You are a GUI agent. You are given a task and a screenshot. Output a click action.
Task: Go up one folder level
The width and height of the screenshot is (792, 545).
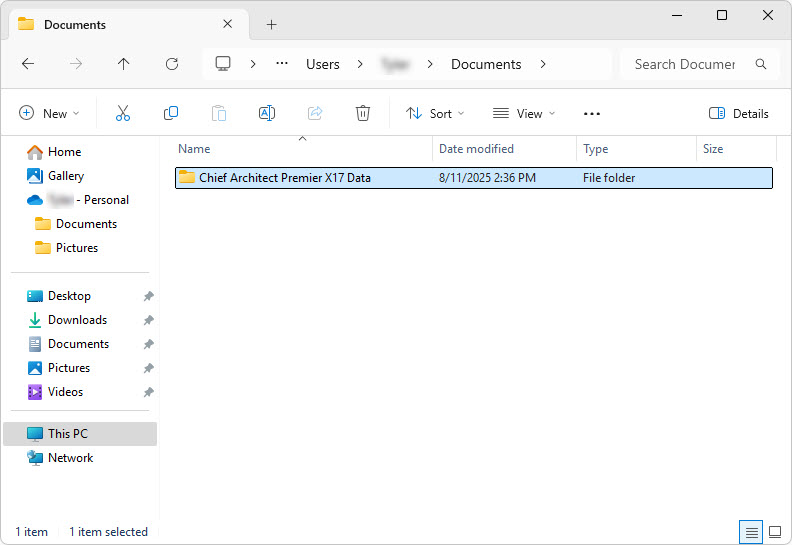123,64
